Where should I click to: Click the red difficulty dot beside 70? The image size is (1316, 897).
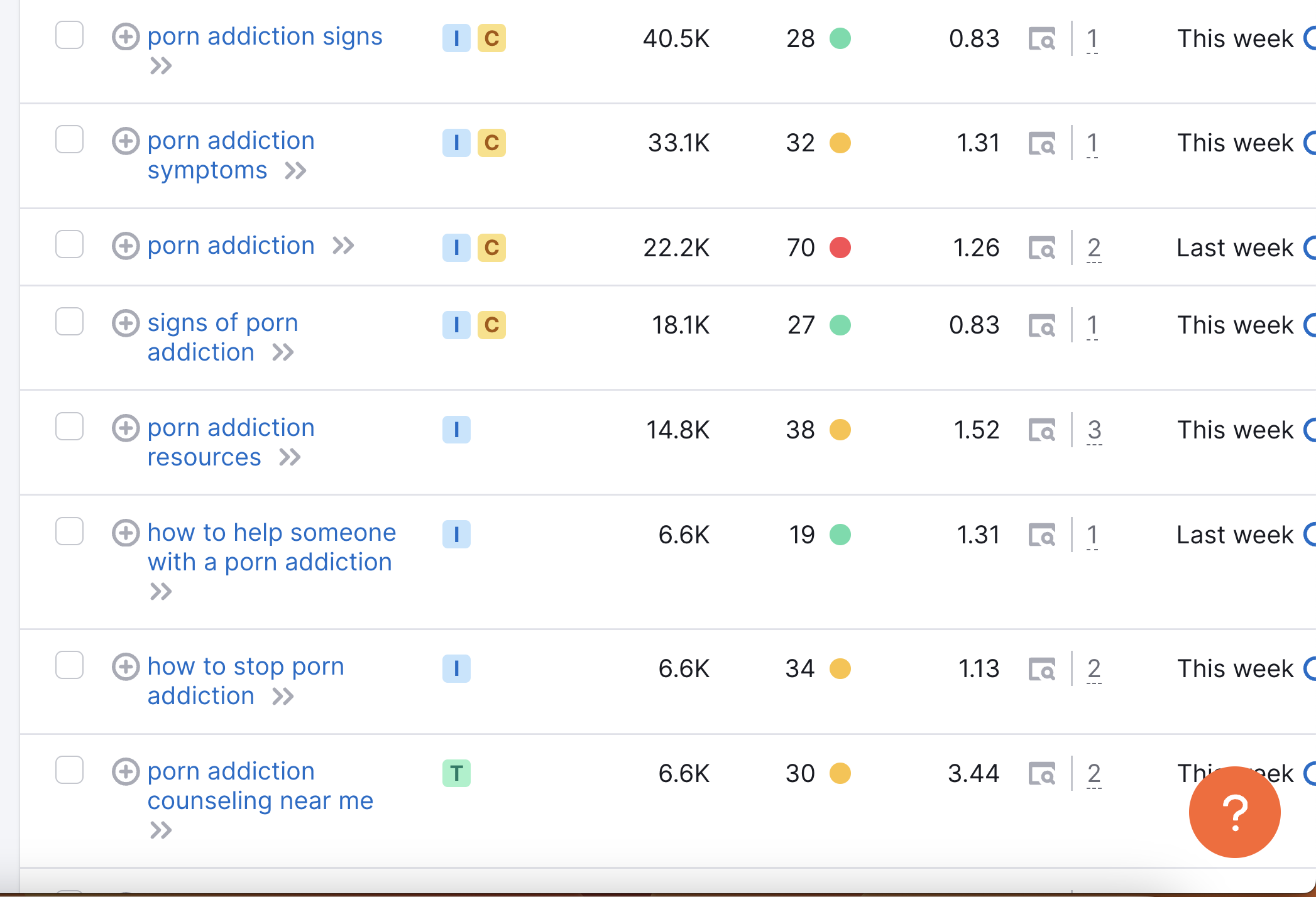click(x=840, y=248)
